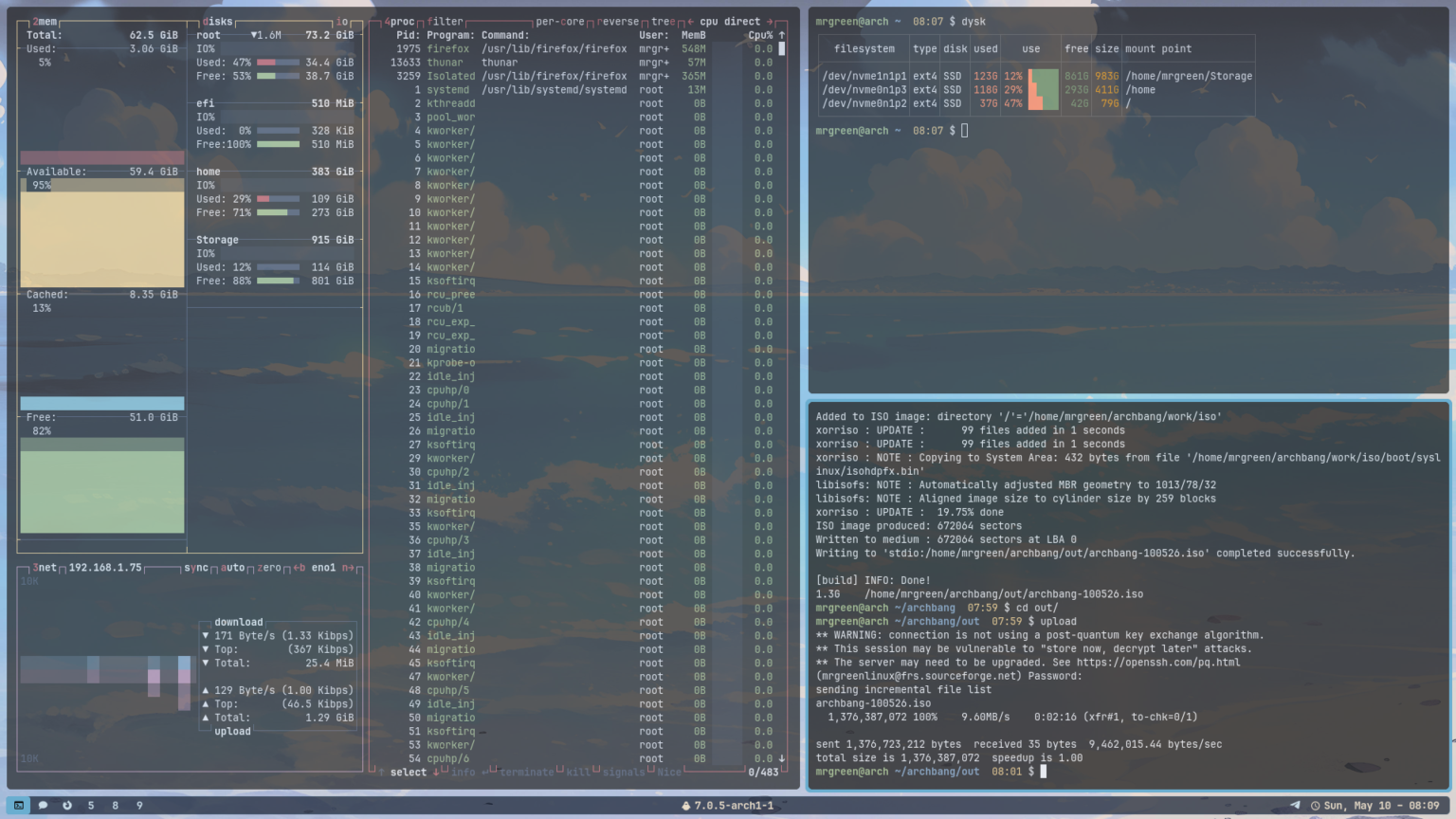Open the chat bubble workspace in the bar

click(x=43, y=806)
